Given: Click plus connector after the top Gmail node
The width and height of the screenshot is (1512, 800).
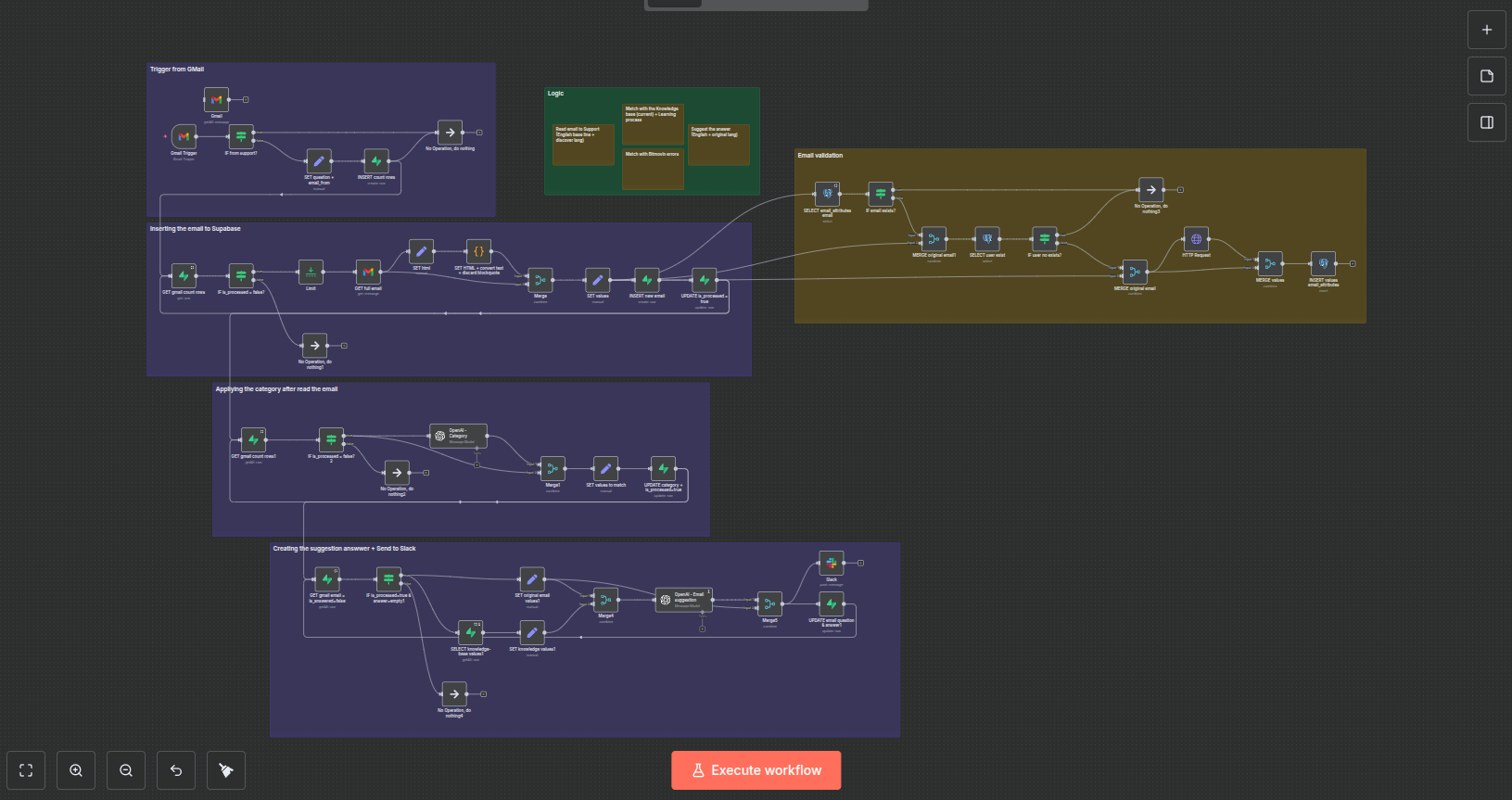Looking at the screenshot, I should pyautogui.click(x=246, y=99).
